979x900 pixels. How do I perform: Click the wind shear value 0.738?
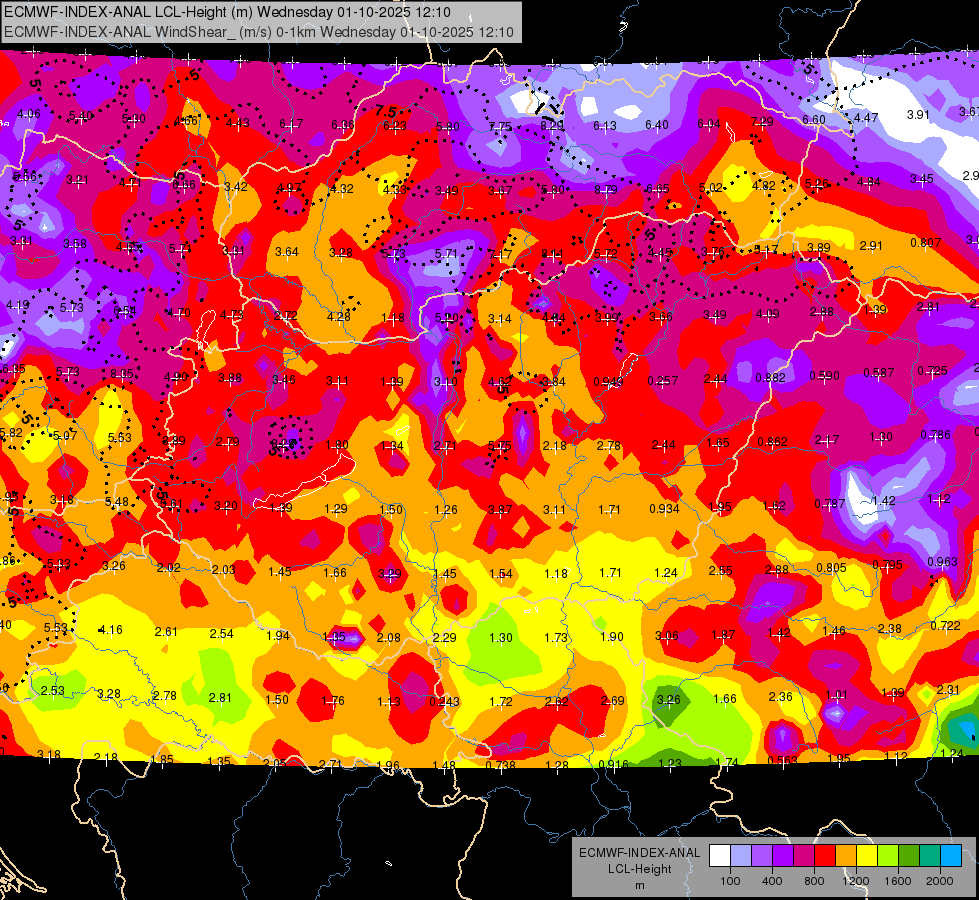click(x=500, y=766)
